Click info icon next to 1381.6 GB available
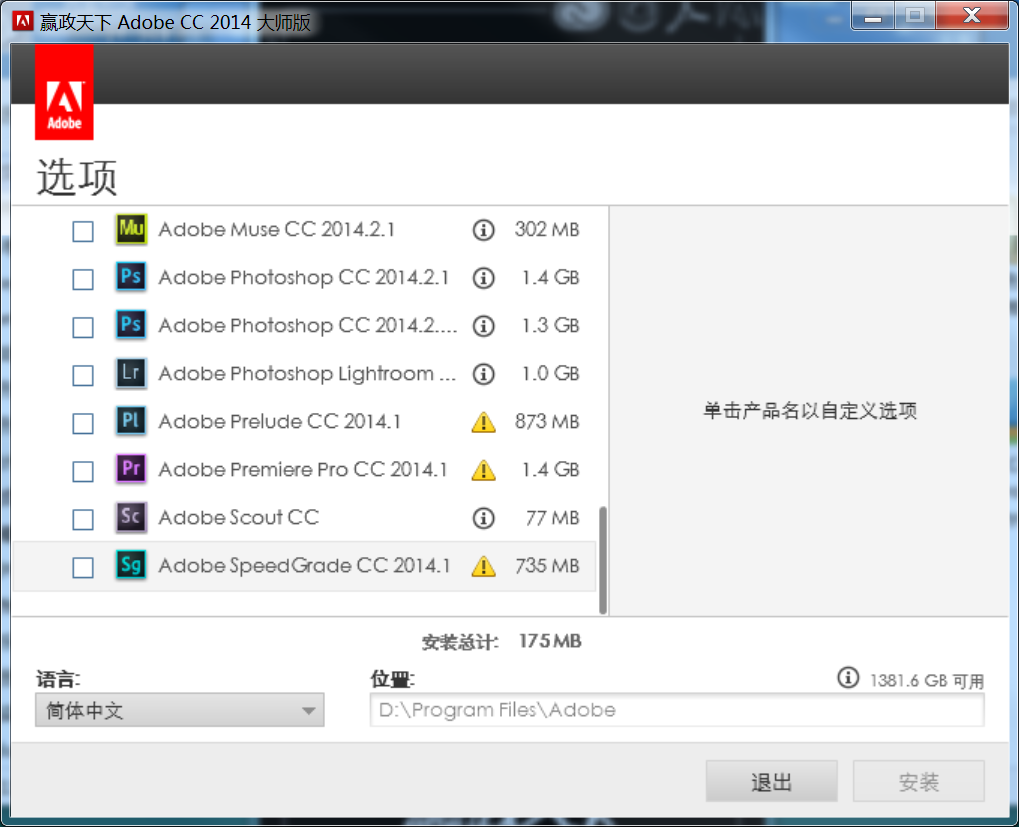 coord(847,678)
